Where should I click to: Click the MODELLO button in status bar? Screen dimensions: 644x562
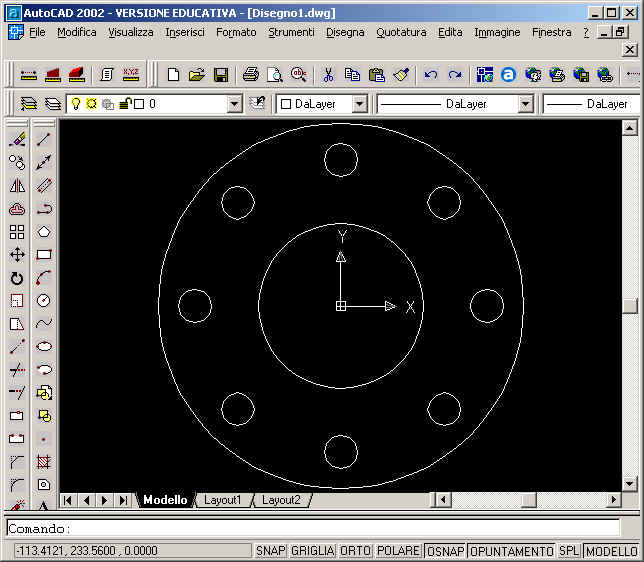[612, 551]
